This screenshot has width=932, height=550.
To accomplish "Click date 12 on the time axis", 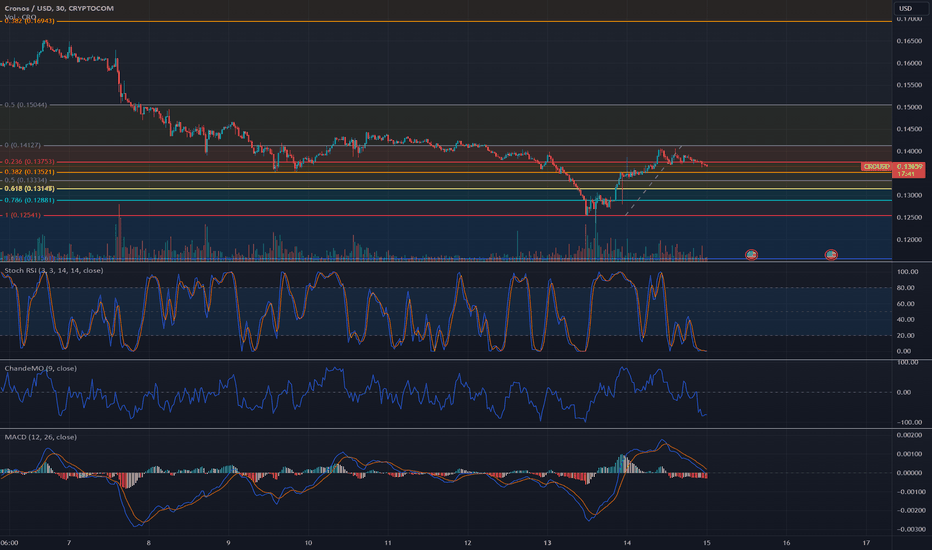I will point(468,543).
